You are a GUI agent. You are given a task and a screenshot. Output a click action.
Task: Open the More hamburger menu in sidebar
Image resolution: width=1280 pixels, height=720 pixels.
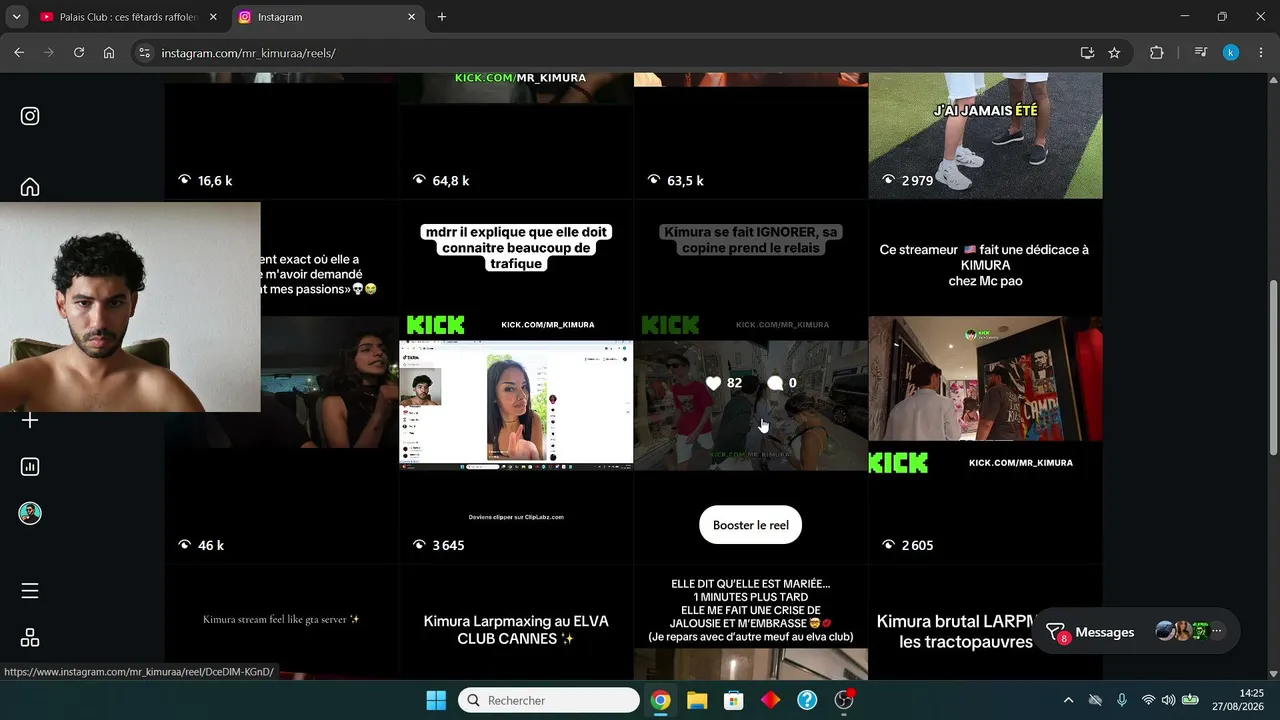[x=30, y=591]
